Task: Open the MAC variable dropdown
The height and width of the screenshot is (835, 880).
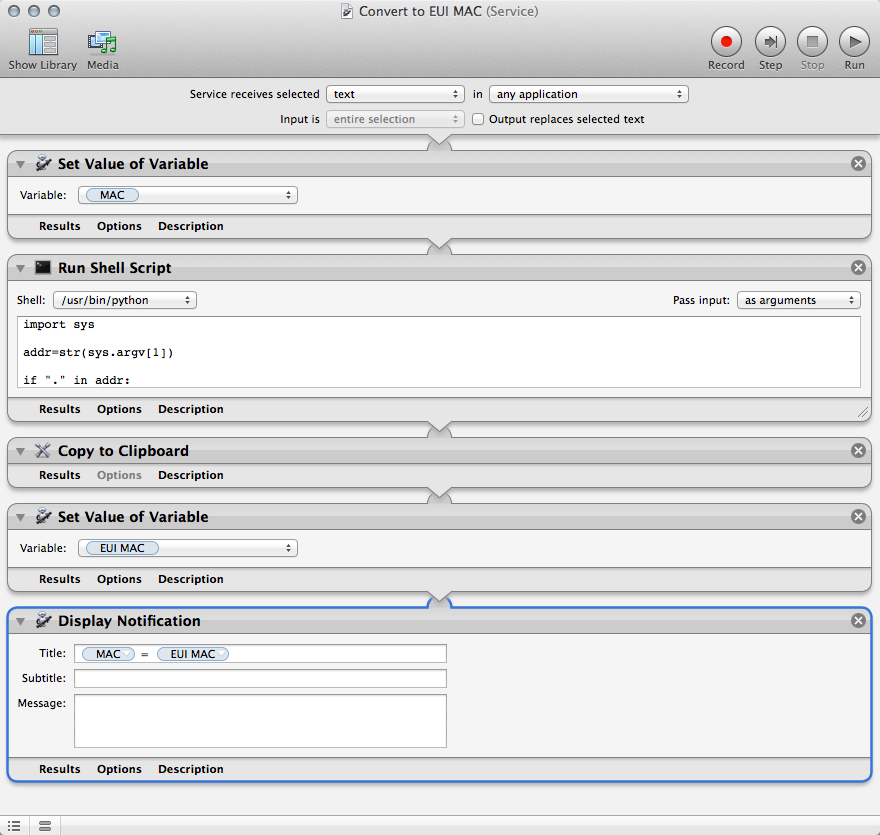Action: (x=188, y=195)
